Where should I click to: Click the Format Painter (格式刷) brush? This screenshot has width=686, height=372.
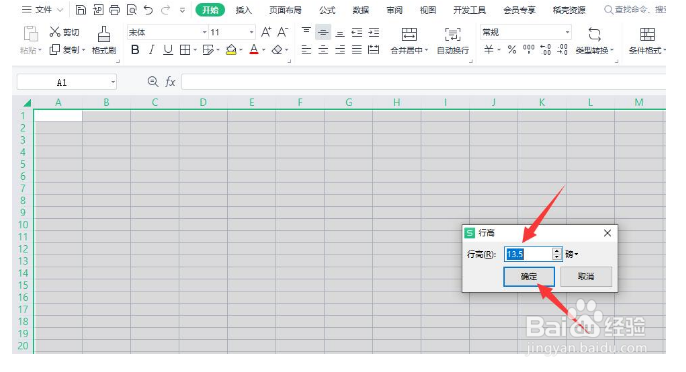coord(104,34)
